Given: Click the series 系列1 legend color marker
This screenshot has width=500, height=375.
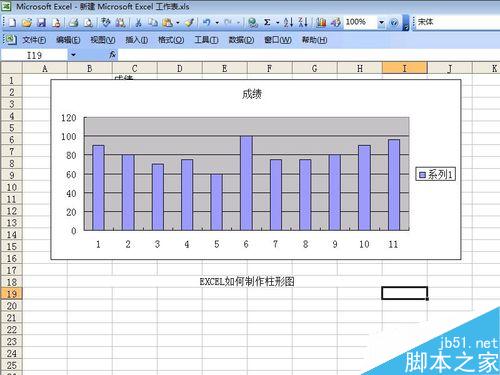Looking at the screenshot, I should point(422,175).
